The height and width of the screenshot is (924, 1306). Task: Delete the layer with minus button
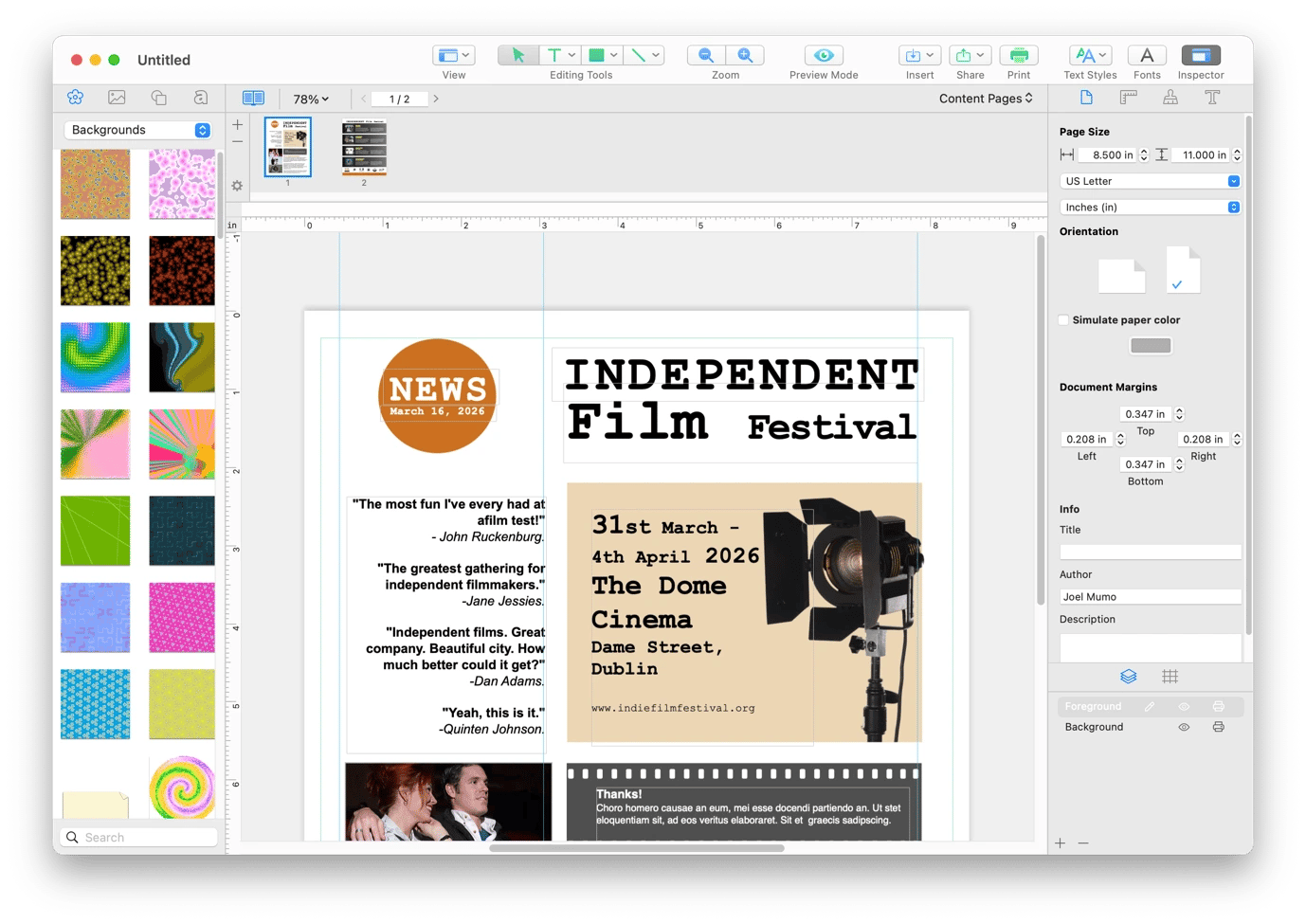tap(1083, 843)
